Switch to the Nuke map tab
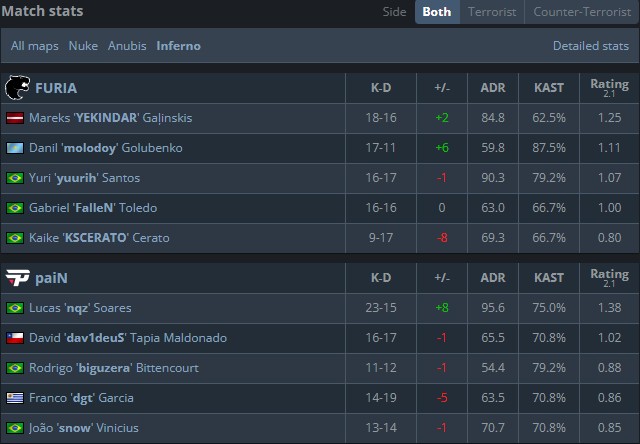 [83, 46]
